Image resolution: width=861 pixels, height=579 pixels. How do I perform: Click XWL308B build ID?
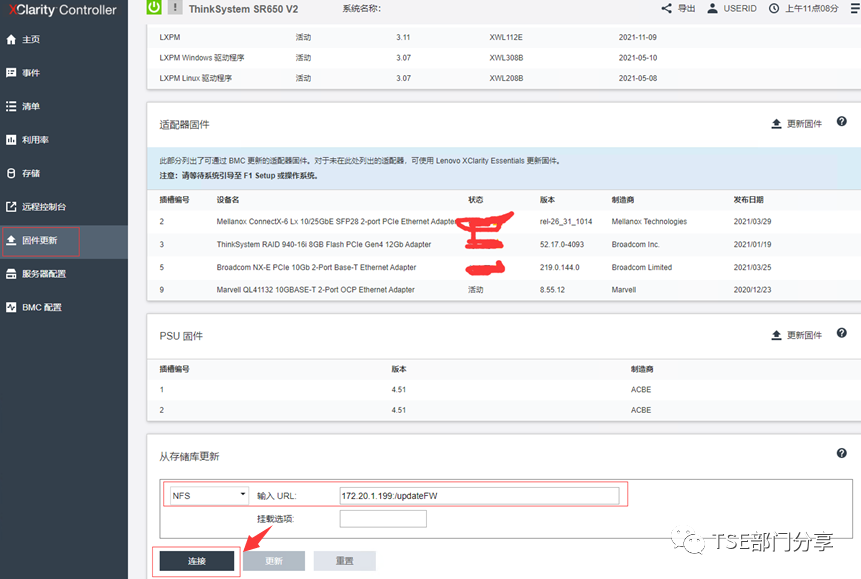(x=506, y=58)
